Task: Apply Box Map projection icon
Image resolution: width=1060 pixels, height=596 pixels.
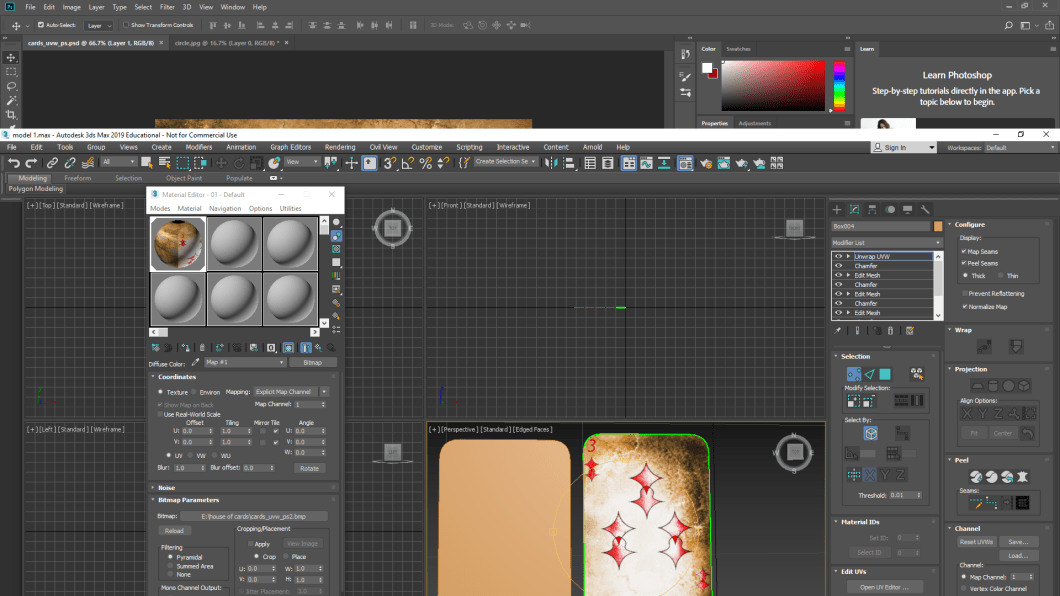Action: pos(1024,386)
